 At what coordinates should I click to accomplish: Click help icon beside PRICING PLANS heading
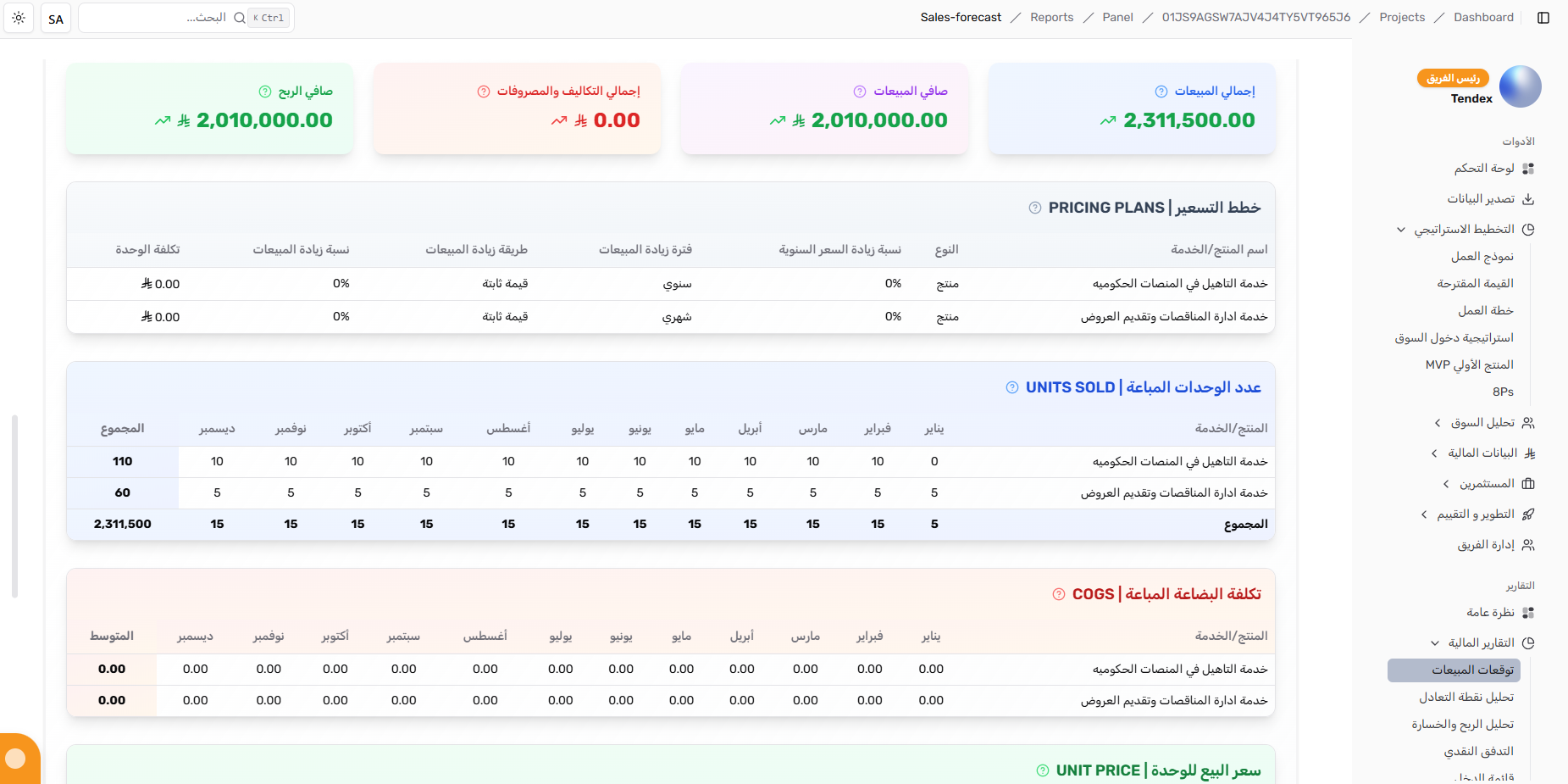click(1035, 208)
